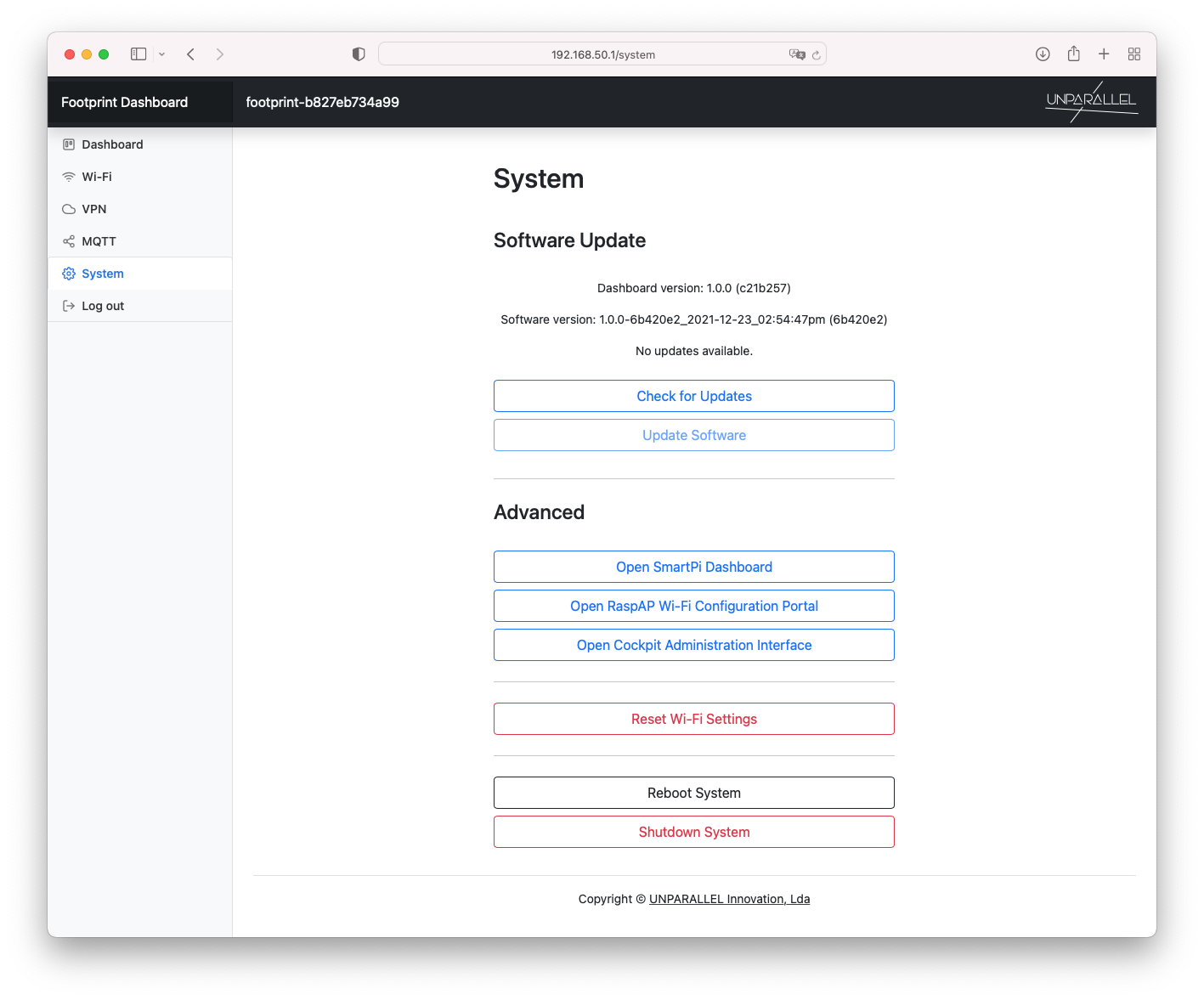Click the Log out arrow icon
This screenshot has width=1204, height=1000.
pos(69,306)
